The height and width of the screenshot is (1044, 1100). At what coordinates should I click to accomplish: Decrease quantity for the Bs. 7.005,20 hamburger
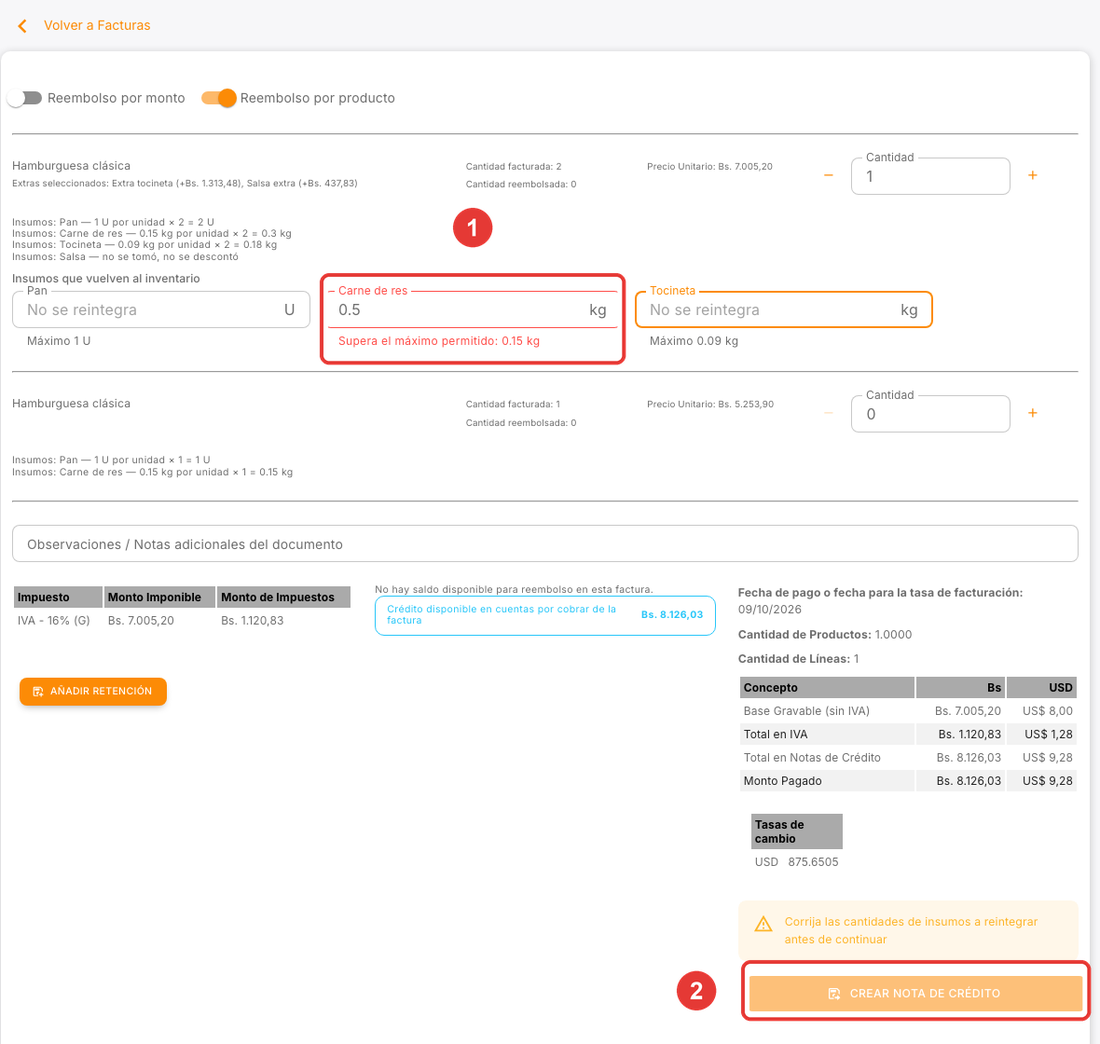pyautogui.click(x=829, y=175)
